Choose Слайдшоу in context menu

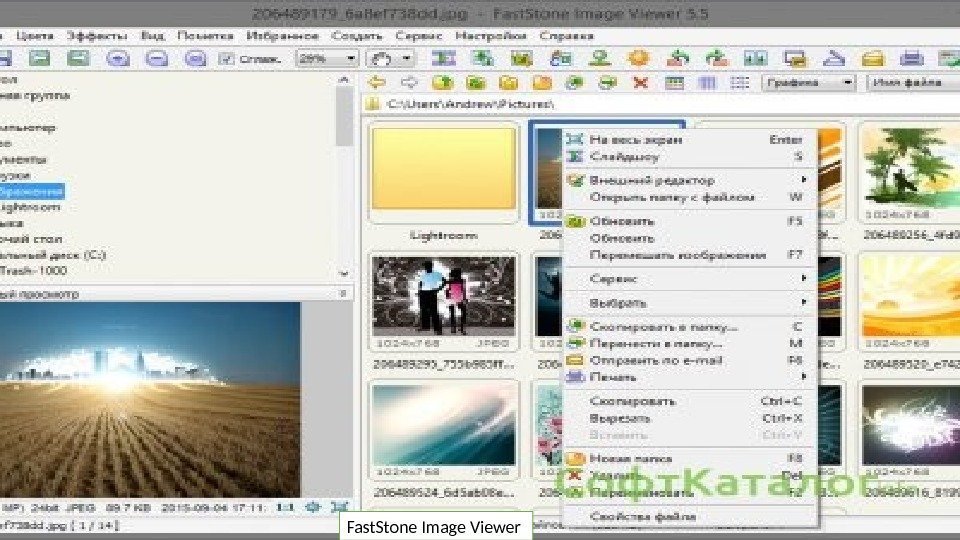pos(689,157)
